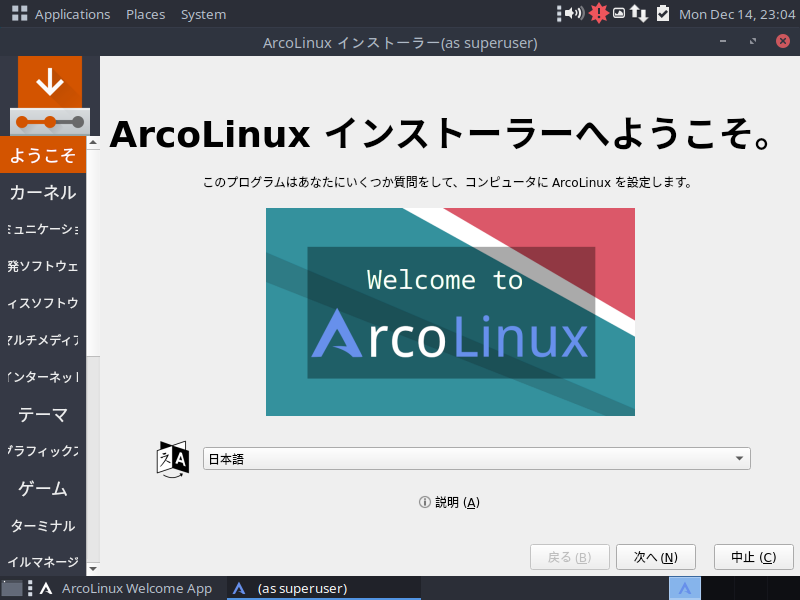
Task: Select the グラフィックス sidebar step
Action: (43, 451)
